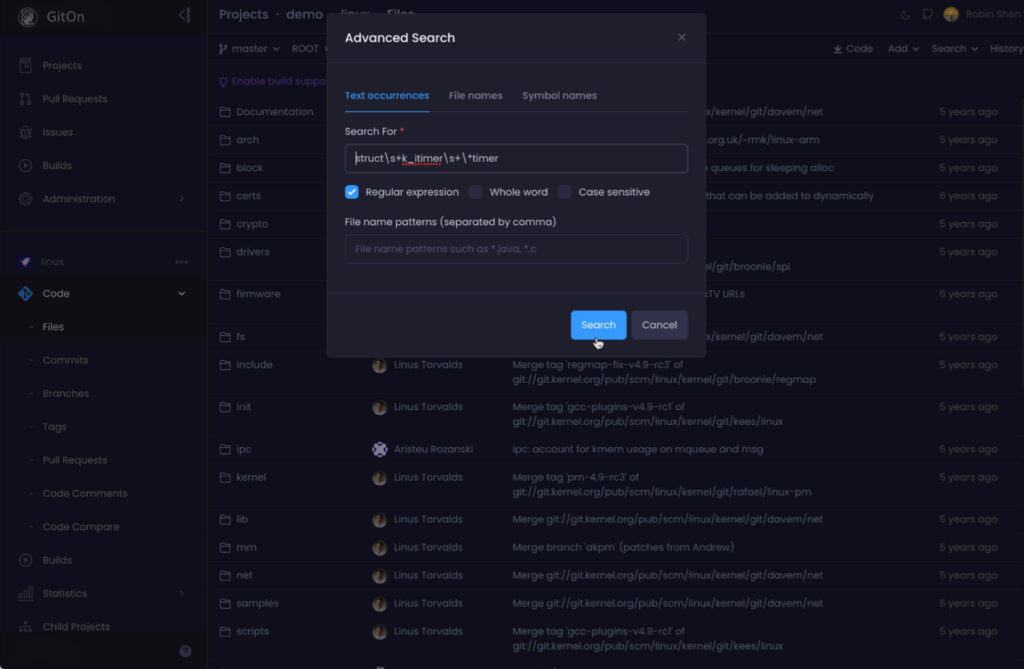Collapse the Code section chevron
The width and height of the screenshot is (1024, 669).
182,293
